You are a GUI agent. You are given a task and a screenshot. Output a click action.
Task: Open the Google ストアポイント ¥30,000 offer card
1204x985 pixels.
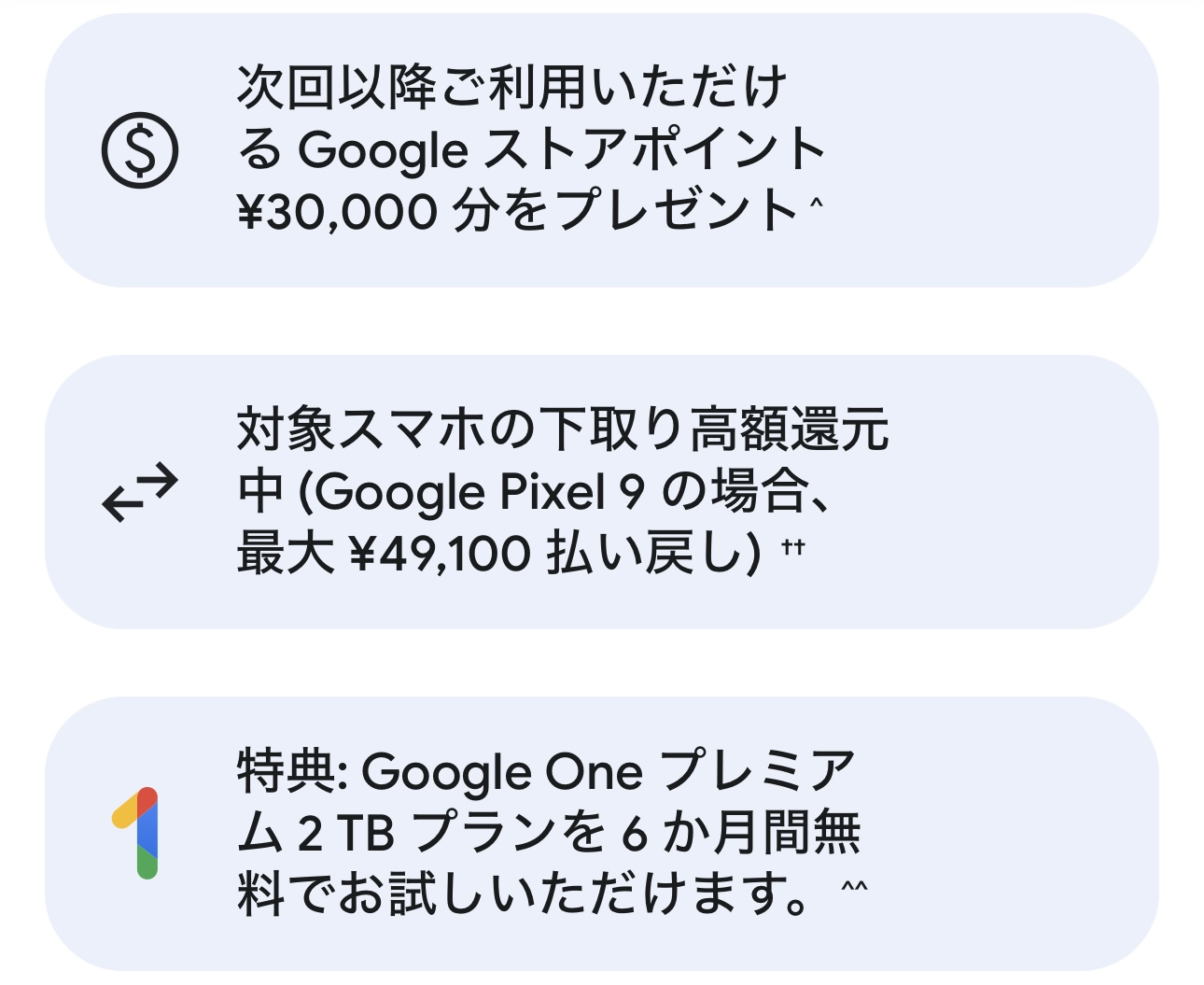602,150
